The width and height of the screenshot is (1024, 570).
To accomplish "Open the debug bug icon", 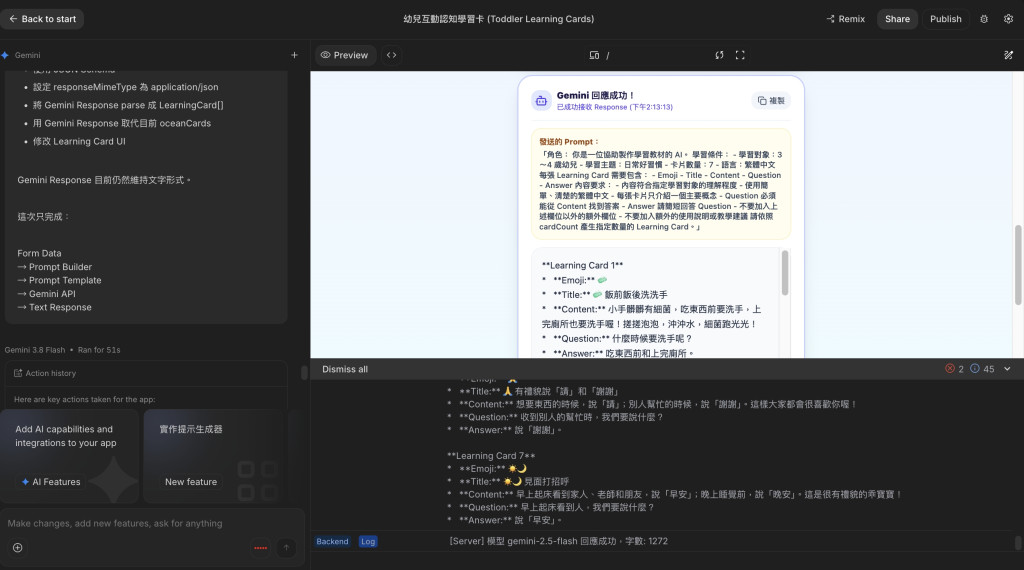I will point(984,19).
